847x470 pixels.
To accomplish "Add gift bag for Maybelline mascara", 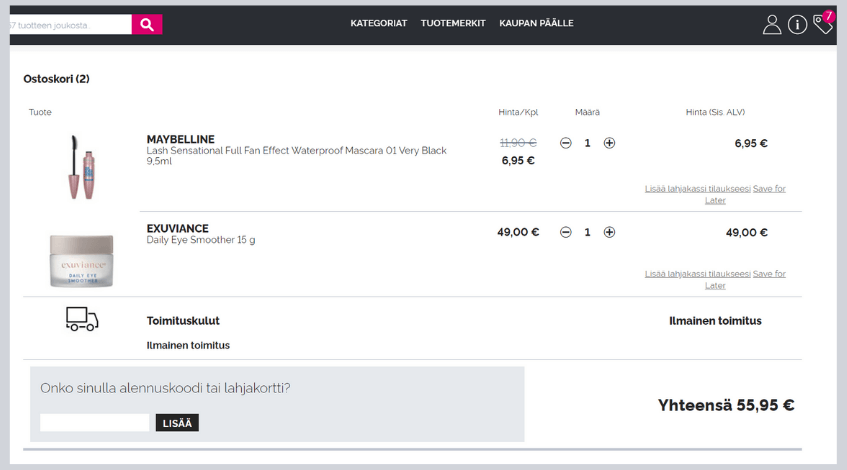I will [697, 189].
